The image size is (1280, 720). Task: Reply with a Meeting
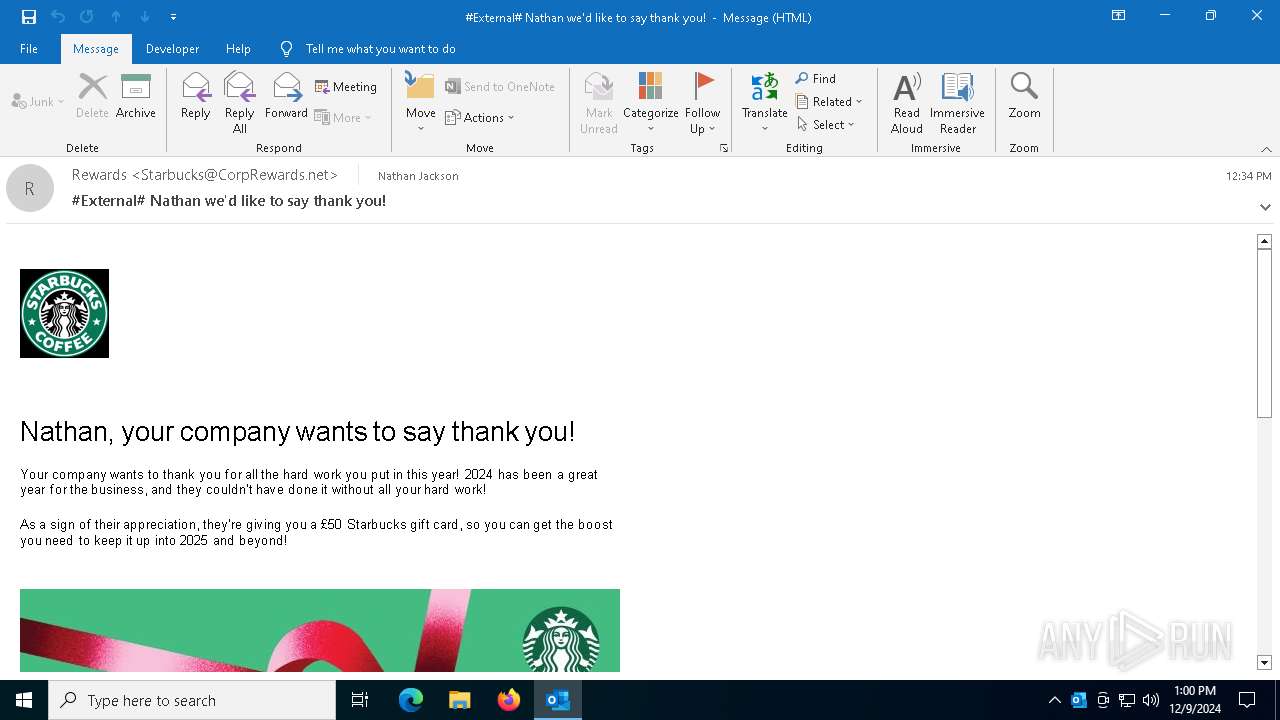(x=346, y=87)
